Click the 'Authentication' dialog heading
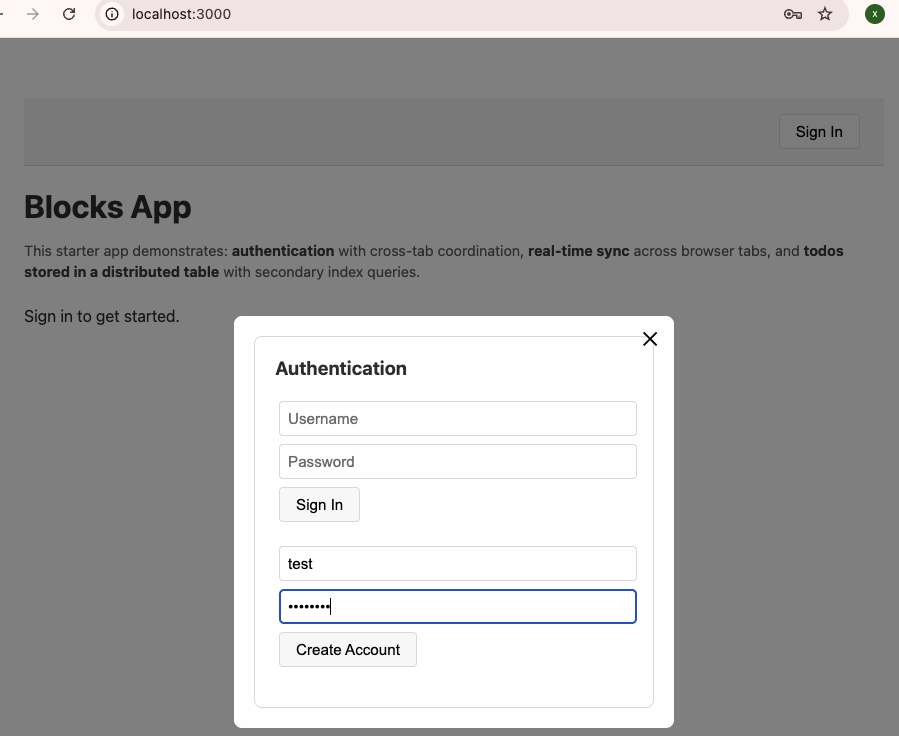The image size is (899, 736). tap(341, 369)
